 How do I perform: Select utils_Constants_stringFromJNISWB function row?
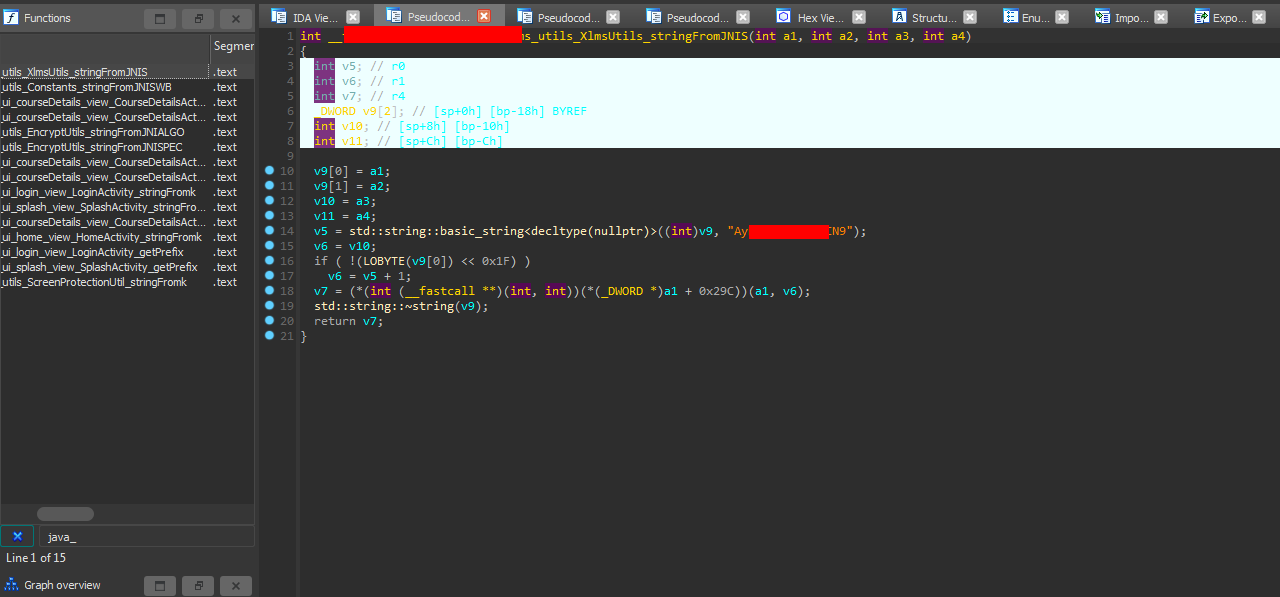[127, 87]
